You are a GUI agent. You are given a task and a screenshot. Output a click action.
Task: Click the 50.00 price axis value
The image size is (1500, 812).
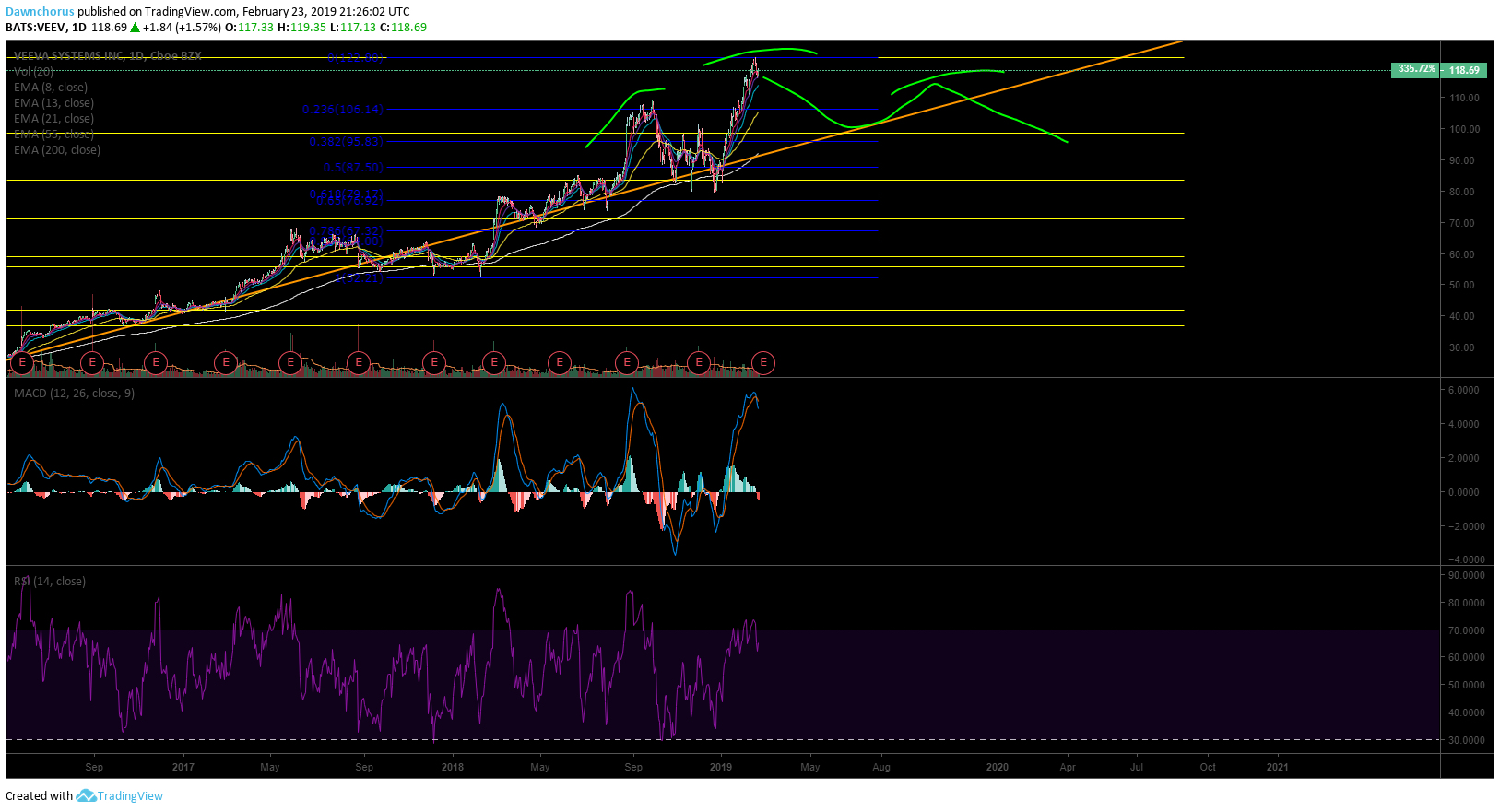(1461, 286)
